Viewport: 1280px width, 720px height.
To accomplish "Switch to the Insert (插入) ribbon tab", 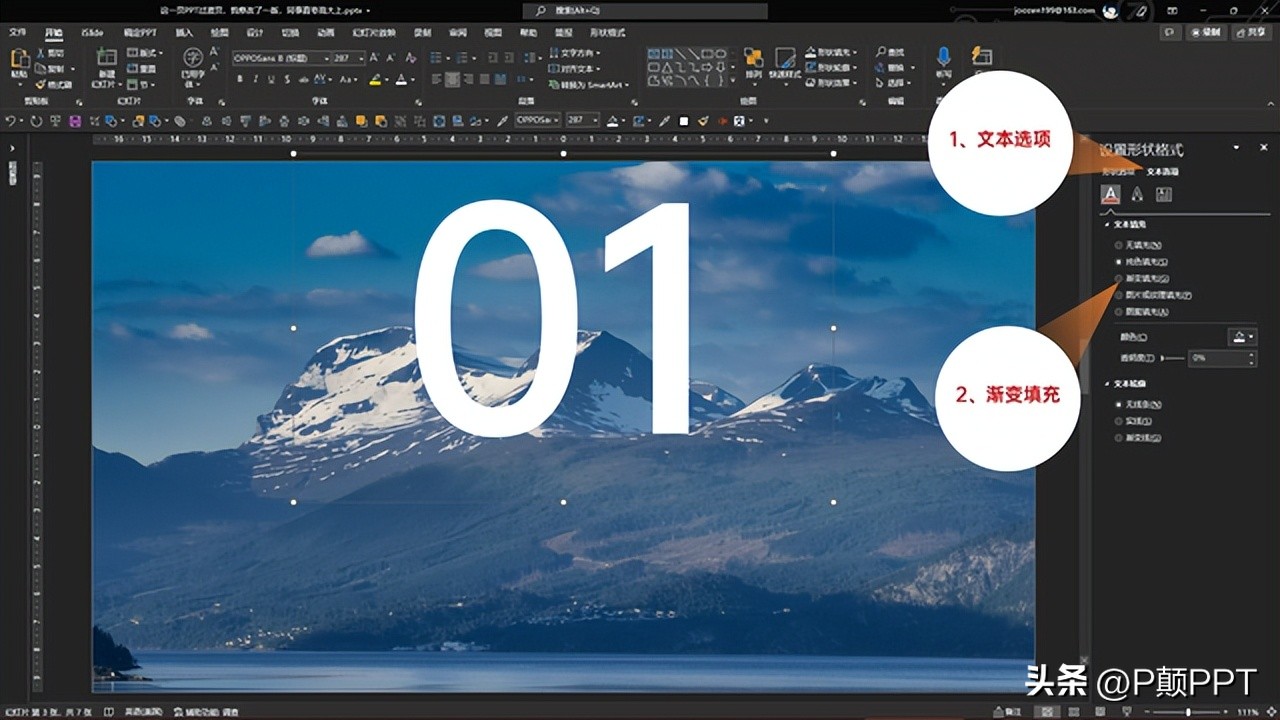I will pos(184,32).
